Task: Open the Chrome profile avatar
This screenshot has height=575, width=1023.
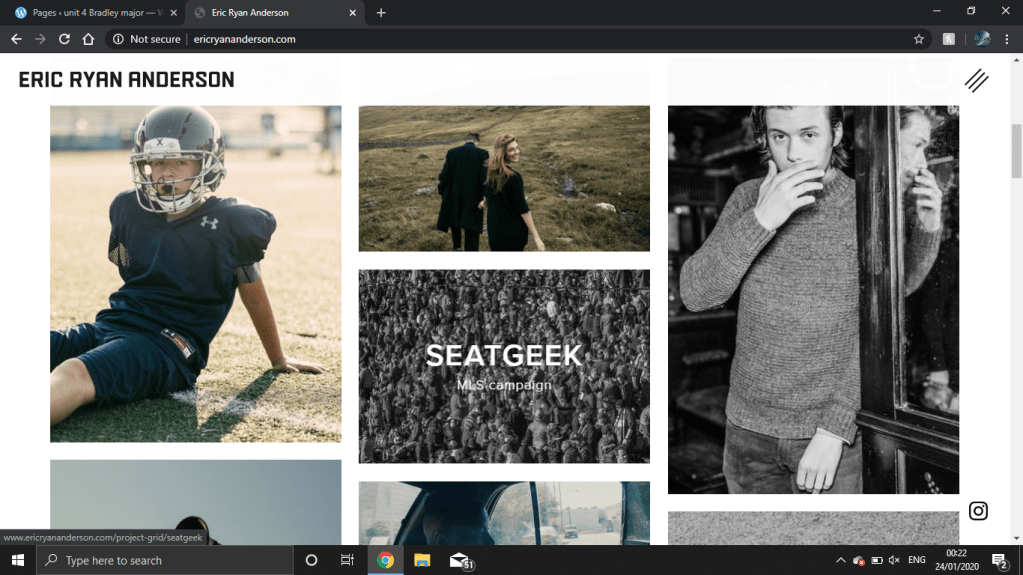Action: 982,39
